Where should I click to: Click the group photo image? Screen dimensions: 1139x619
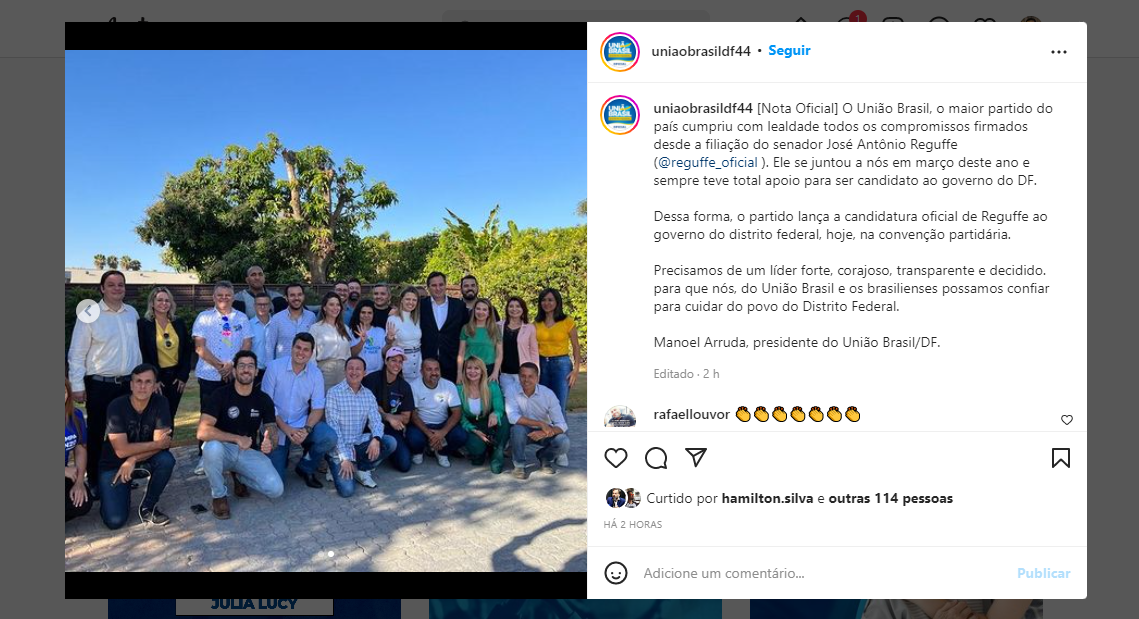pyautogui.click(x=325, y=311)
